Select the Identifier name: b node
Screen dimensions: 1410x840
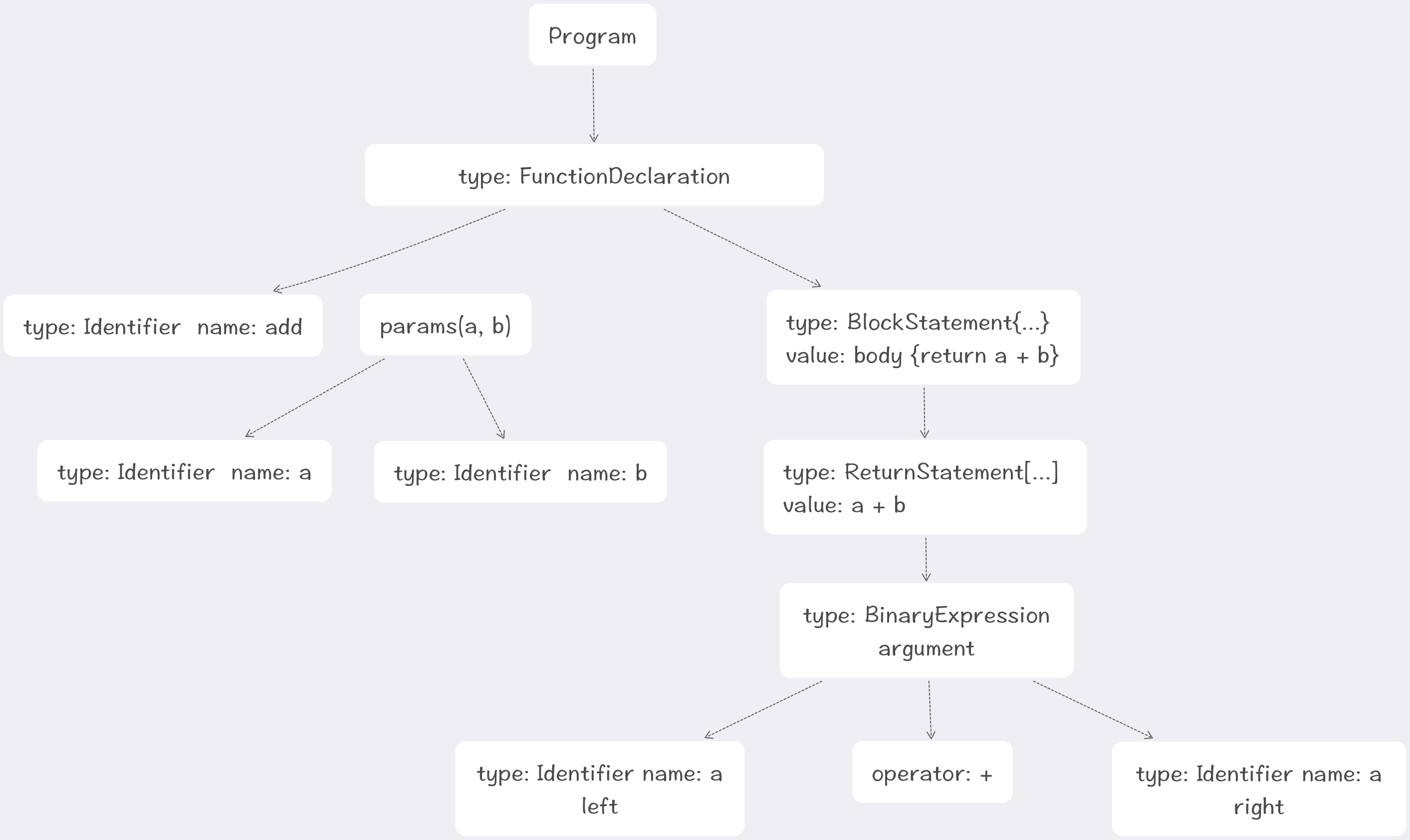coord(520,472)
